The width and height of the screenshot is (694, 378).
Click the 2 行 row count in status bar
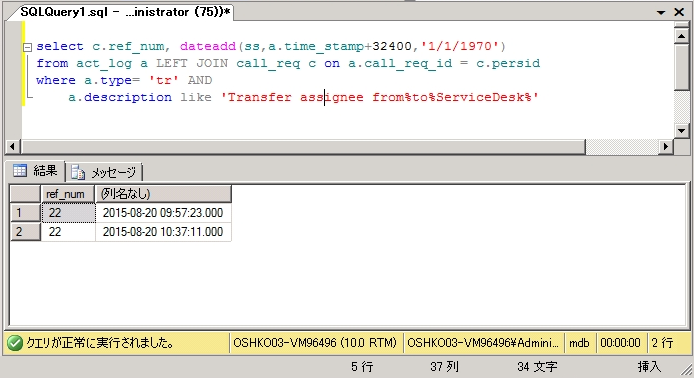coord(663,343)
